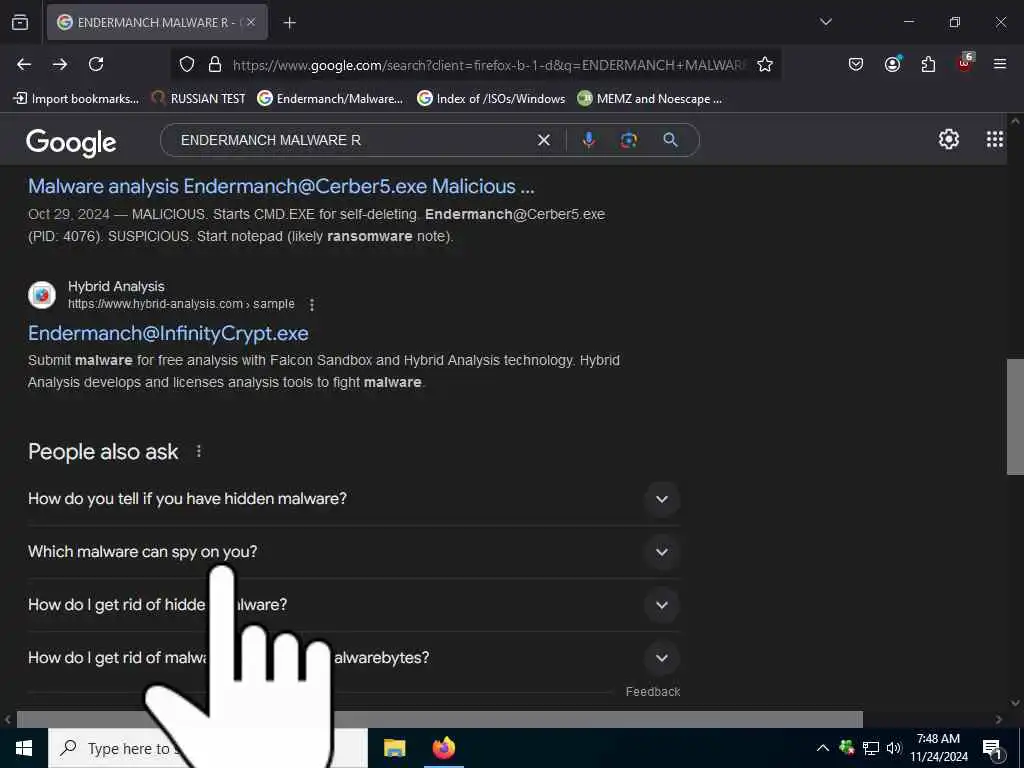This screenshot has width=1024, height=768.
Task: Open volume control tray icon
Action: coord(893,748)
